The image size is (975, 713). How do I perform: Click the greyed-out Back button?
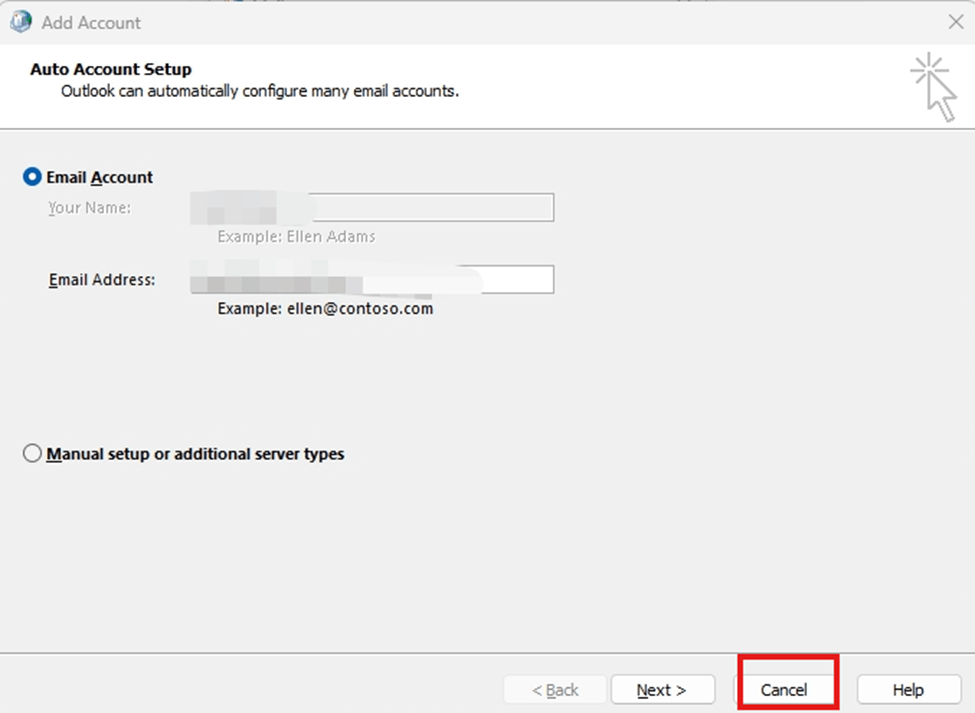tap(555, 689)
